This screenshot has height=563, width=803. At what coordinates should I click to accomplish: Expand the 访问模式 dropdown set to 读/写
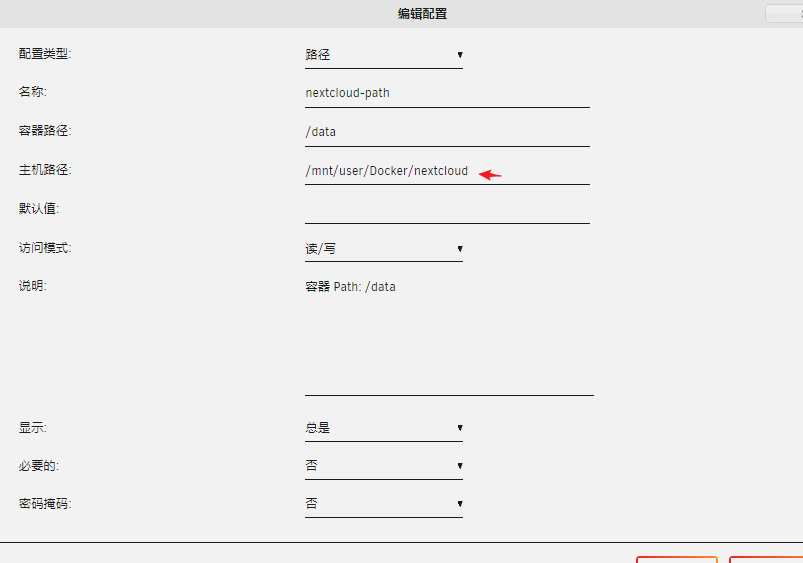tap(383, 249)
